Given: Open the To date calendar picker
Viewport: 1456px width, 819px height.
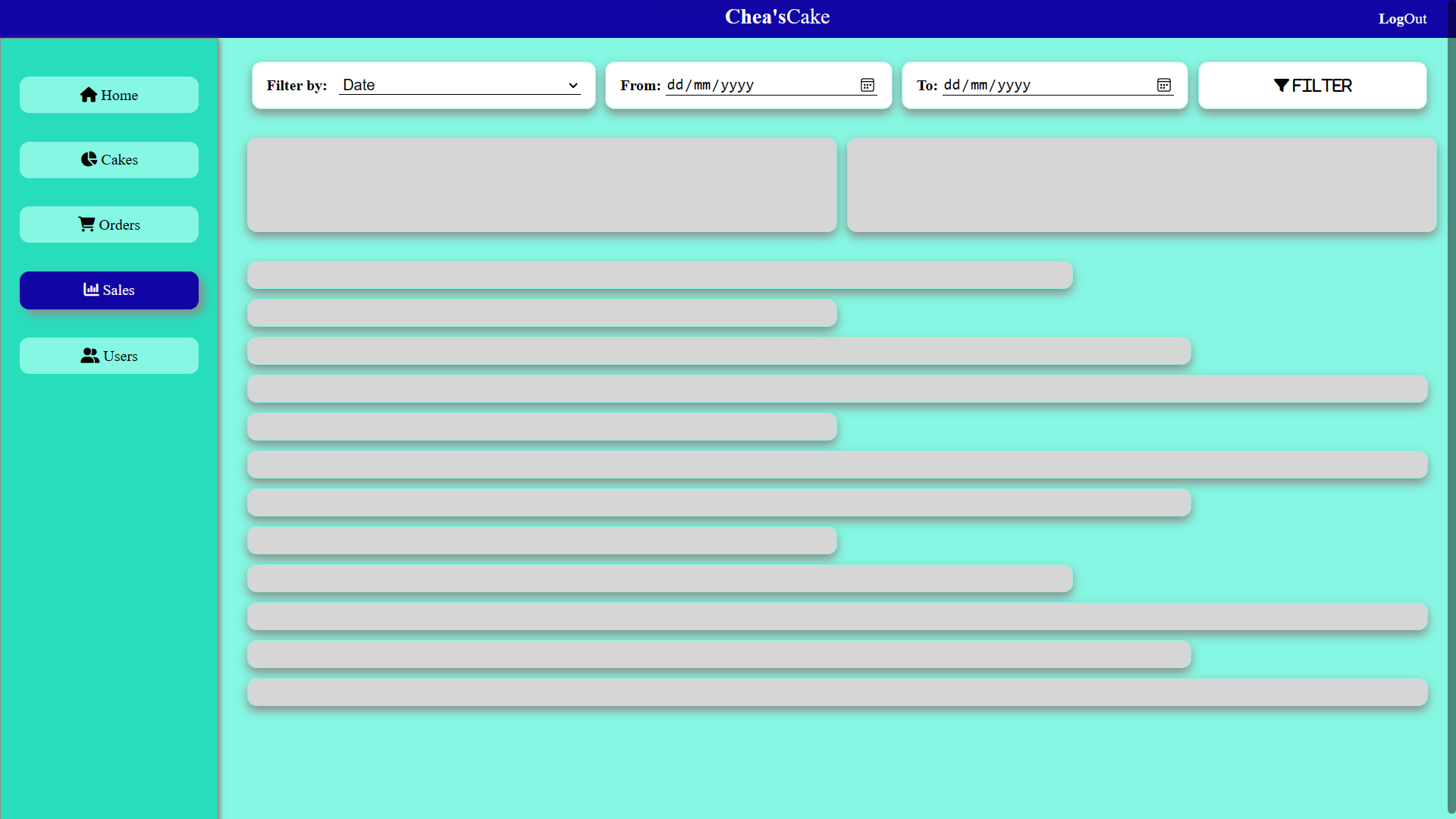Looking at the screenshot, I should coord(1164,85).
